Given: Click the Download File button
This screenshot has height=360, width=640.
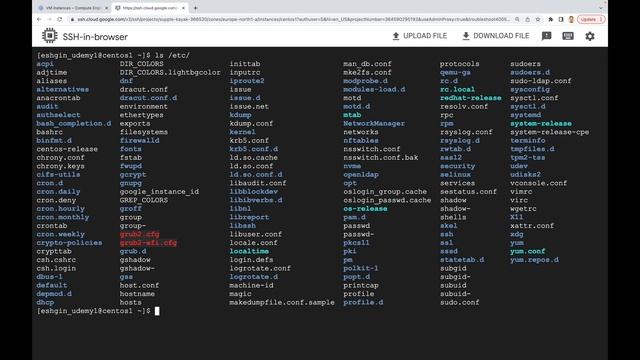Looking at the screenshot, I should coord(496,36).
